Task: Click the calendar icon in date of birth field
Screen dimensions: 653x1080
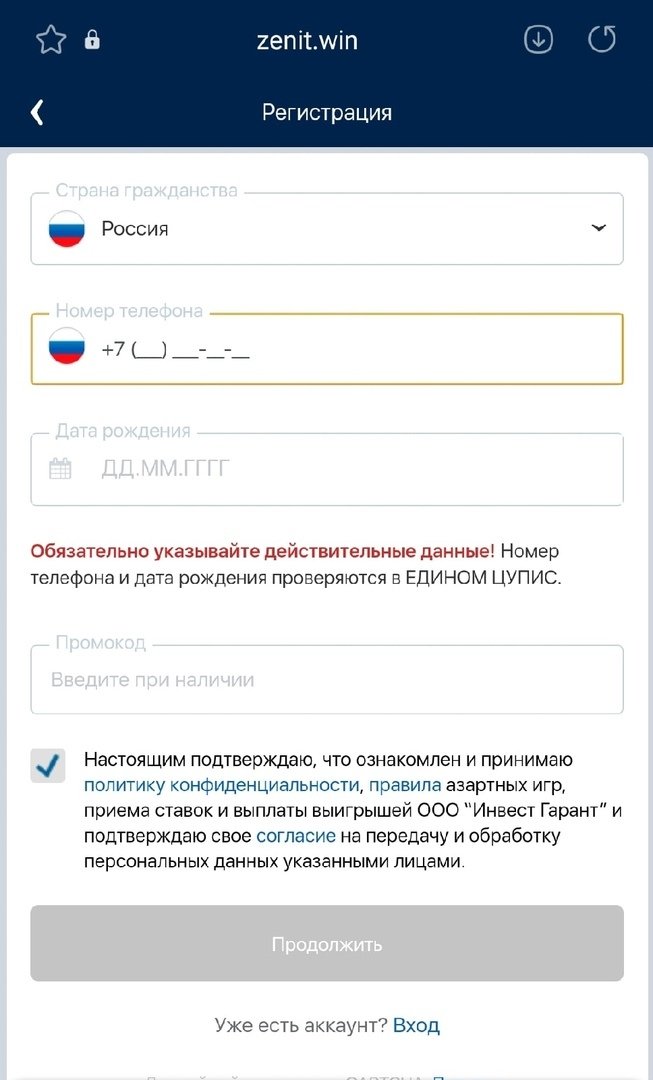Action: 60,468
